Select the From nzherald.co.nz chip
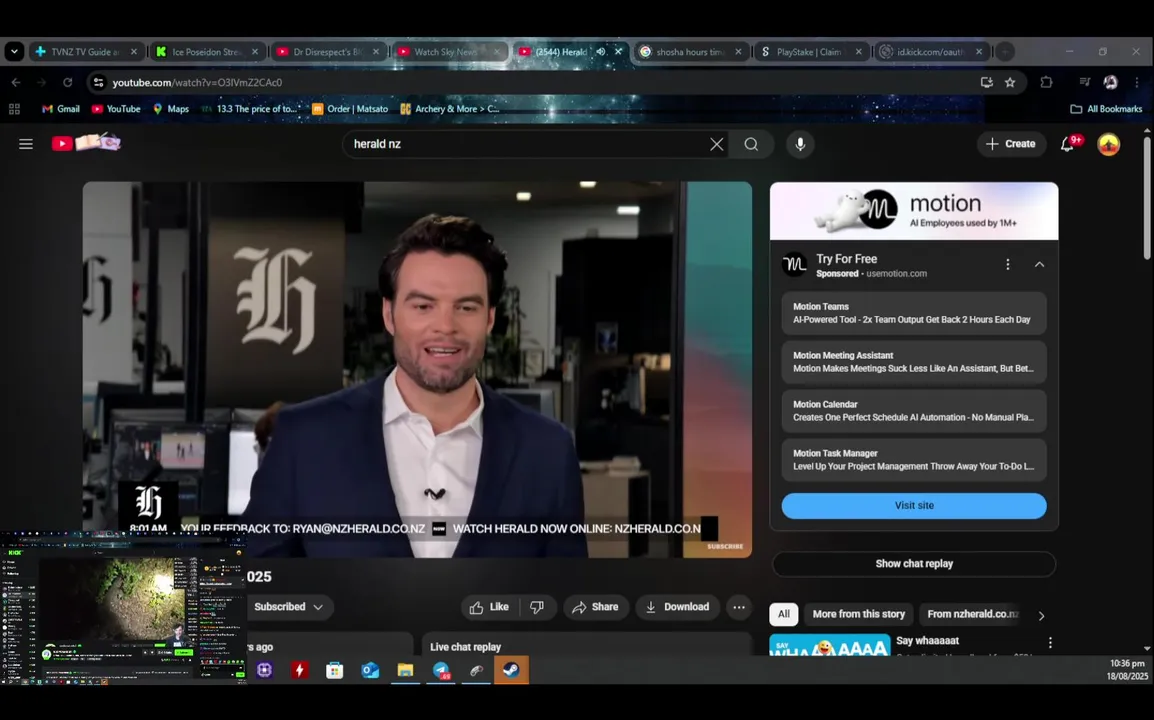This screenshot has width=1154, height=720. click(973, 614)
